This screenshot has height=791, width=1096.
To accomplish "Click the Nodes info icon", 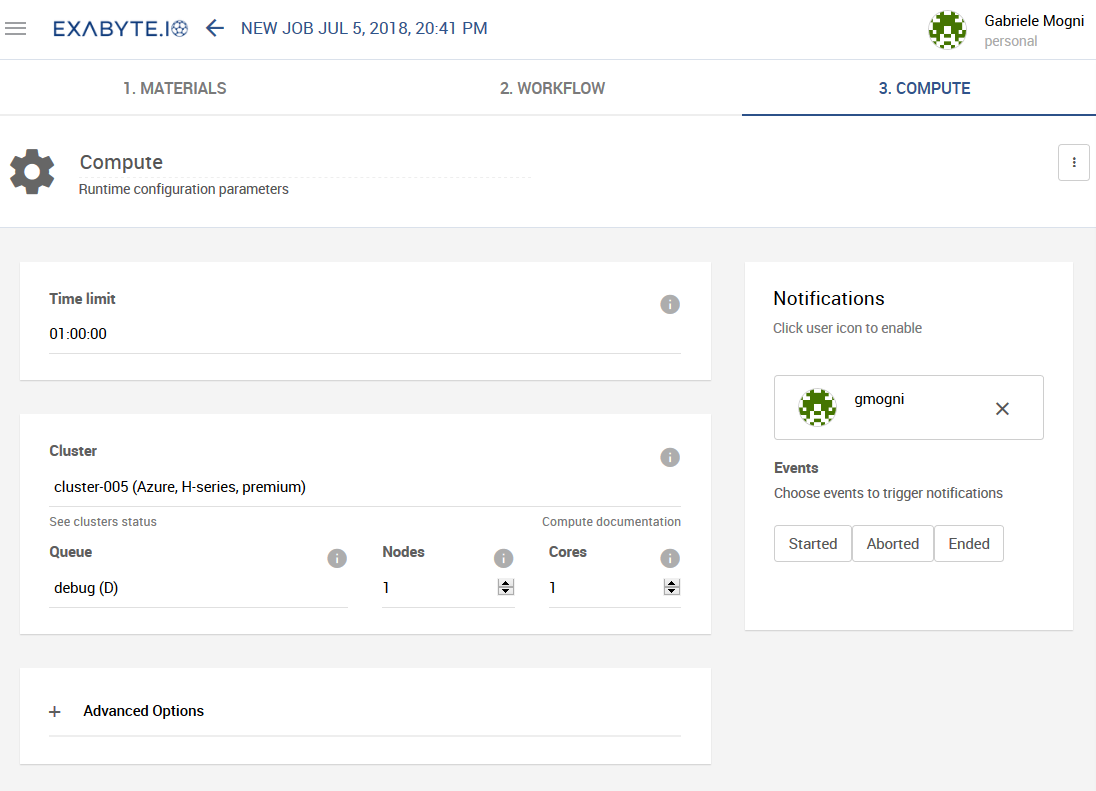I will point(504,558).
